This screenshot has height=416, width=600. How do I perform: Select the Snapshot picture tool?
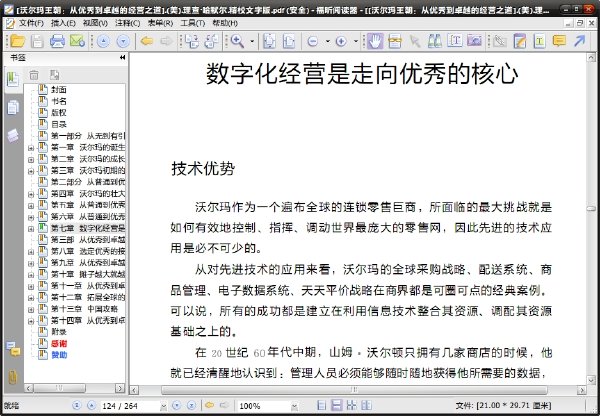(x=474, y=41)
